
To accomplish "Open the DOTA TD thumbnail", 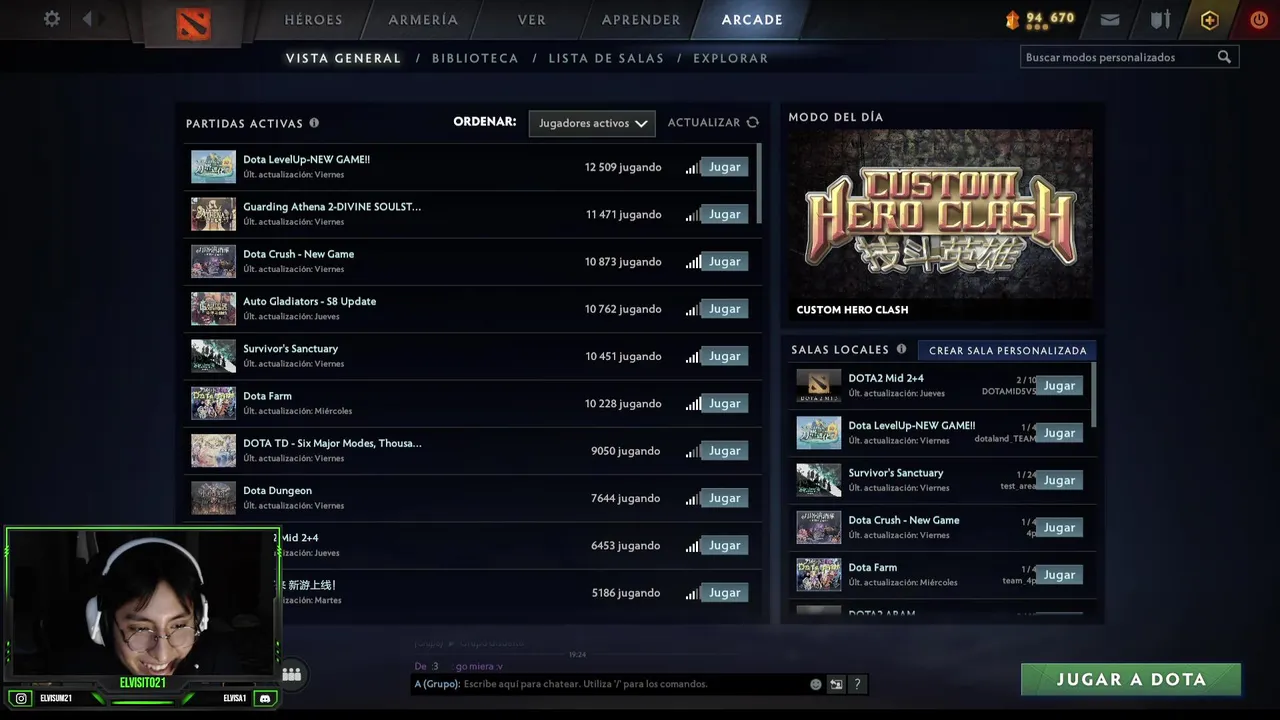I will 213,451.
